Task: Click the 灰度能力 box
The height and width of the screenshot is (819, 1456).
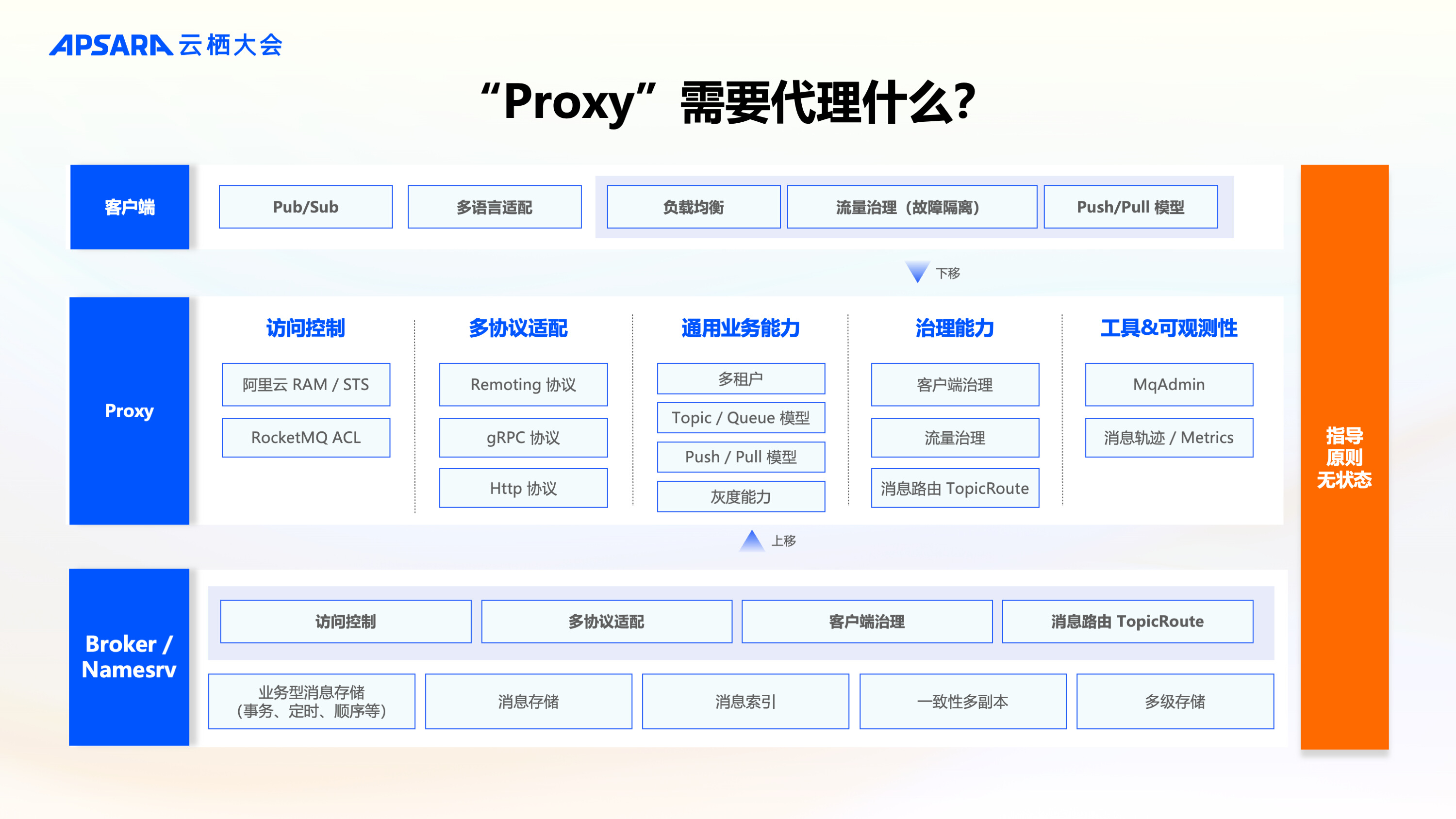Action: [741, 496]
